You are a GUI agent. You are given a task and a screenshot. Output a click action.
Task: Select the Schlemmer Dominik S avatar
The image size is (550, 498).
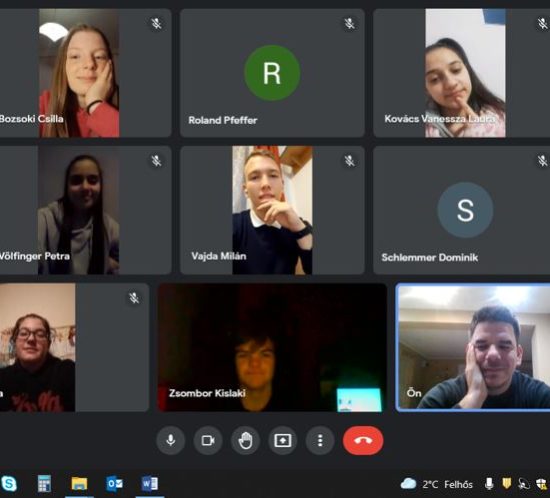[465, 210]
